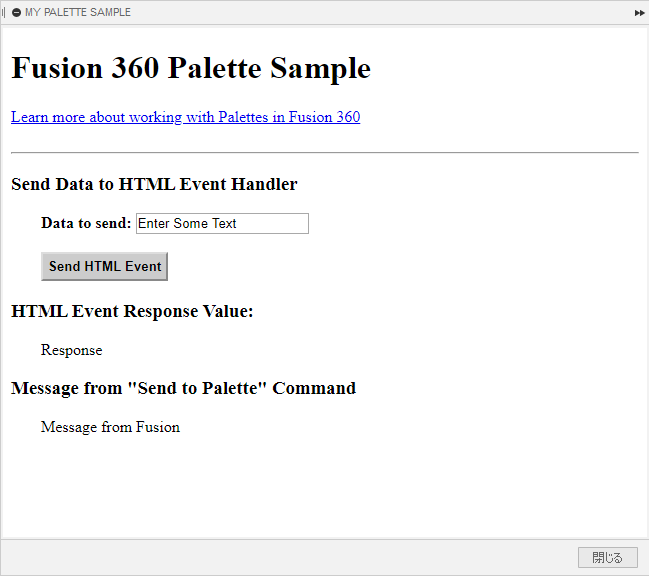
Task: Open the Learn more about Palettes link
Action: 185,117
